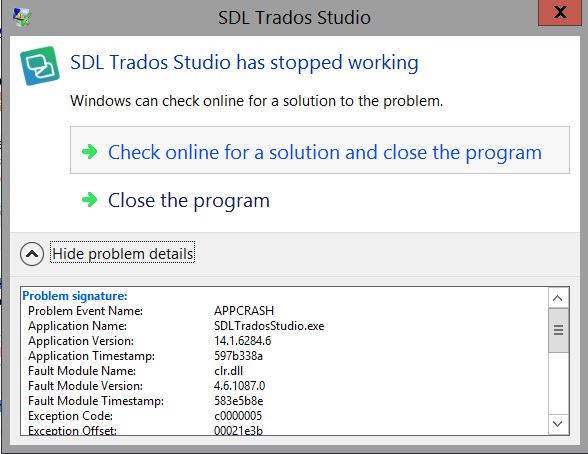Click the fault module name clr.dll

click(x=228, y=371)
